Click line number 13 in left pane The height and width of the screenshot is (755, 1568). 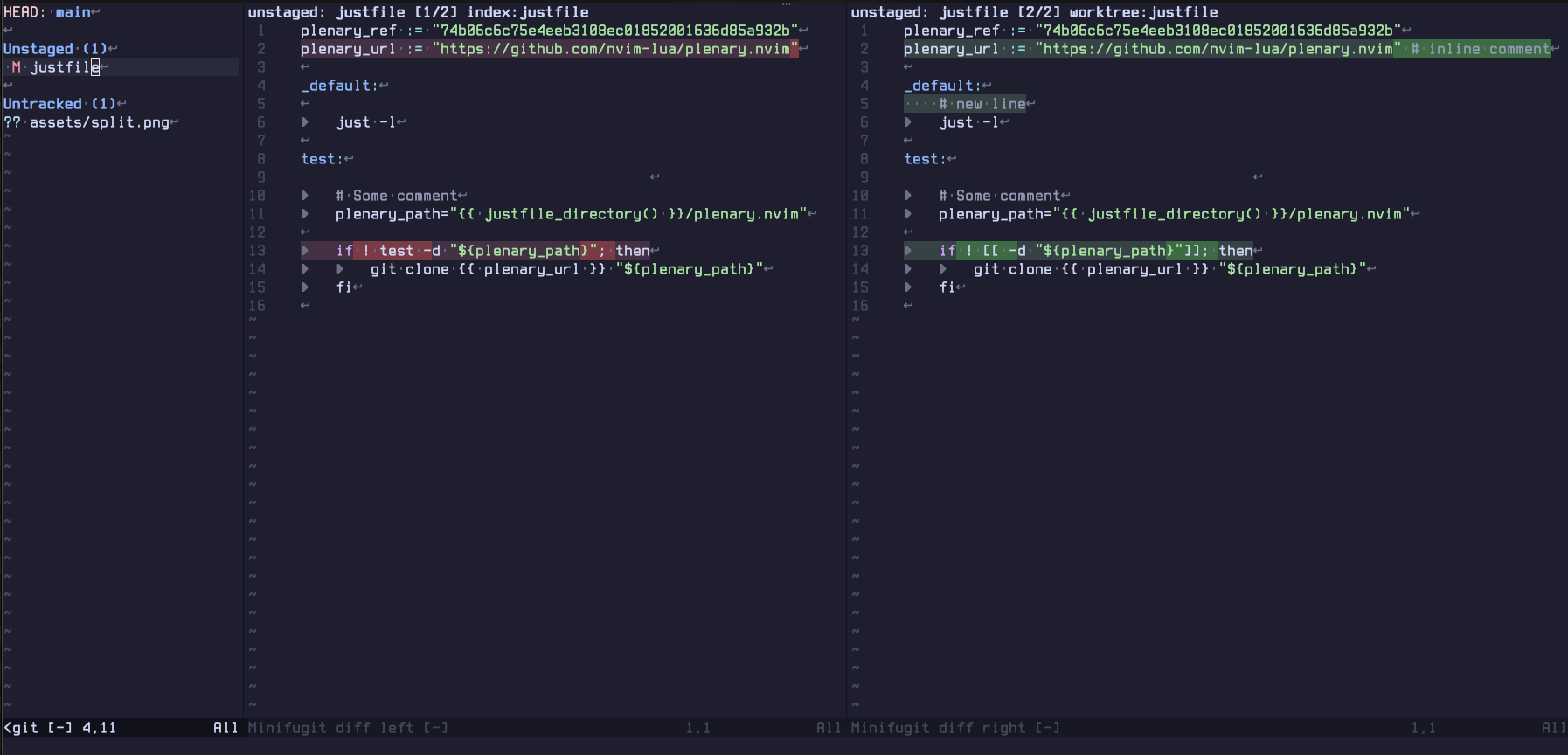coord(257,251)
